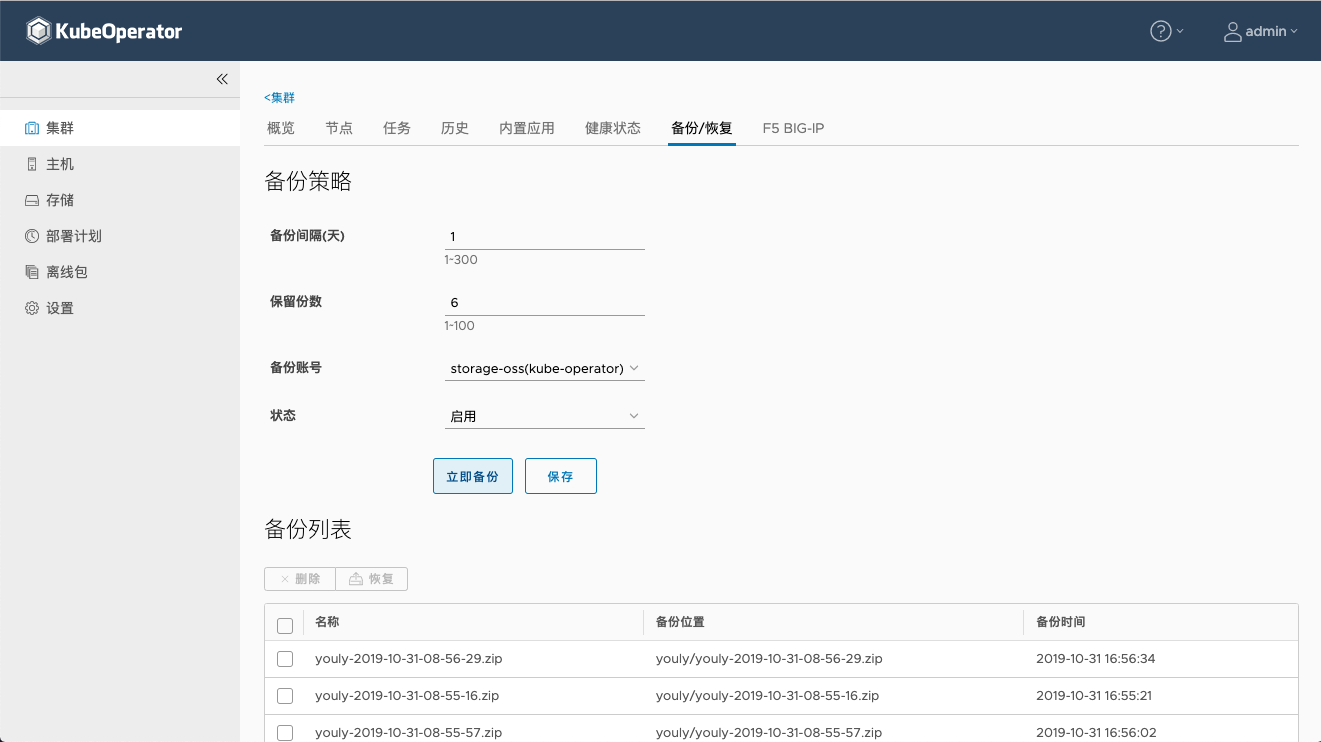Check the row for youly-2019-10-31-08-55-16.zip

pyautogui.click(x=285, y=695)
